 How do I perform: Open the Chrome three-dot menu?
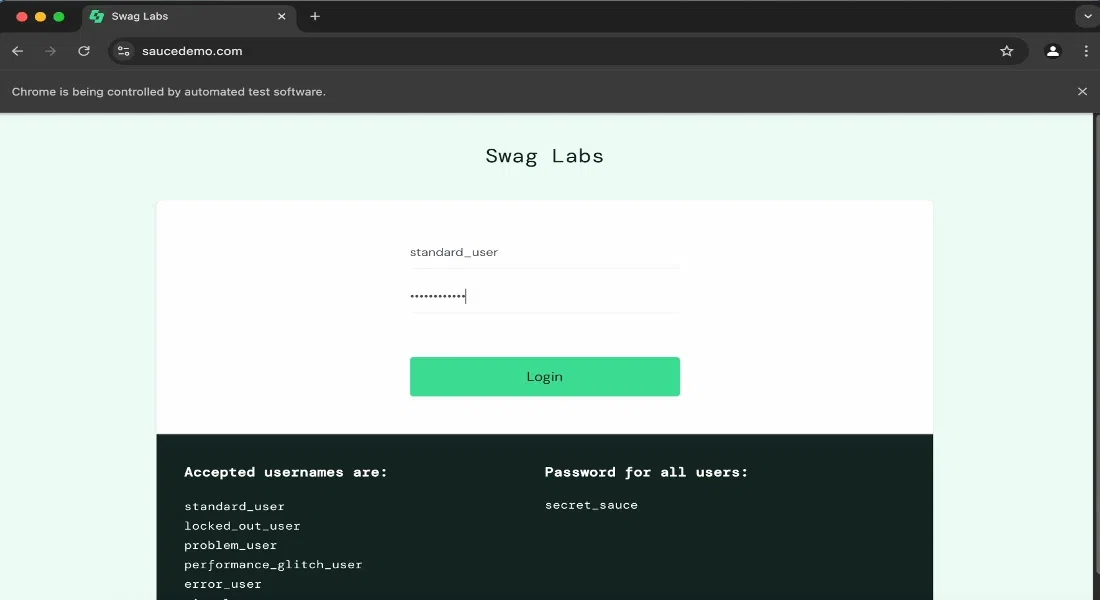click(x=1086, y=51)
